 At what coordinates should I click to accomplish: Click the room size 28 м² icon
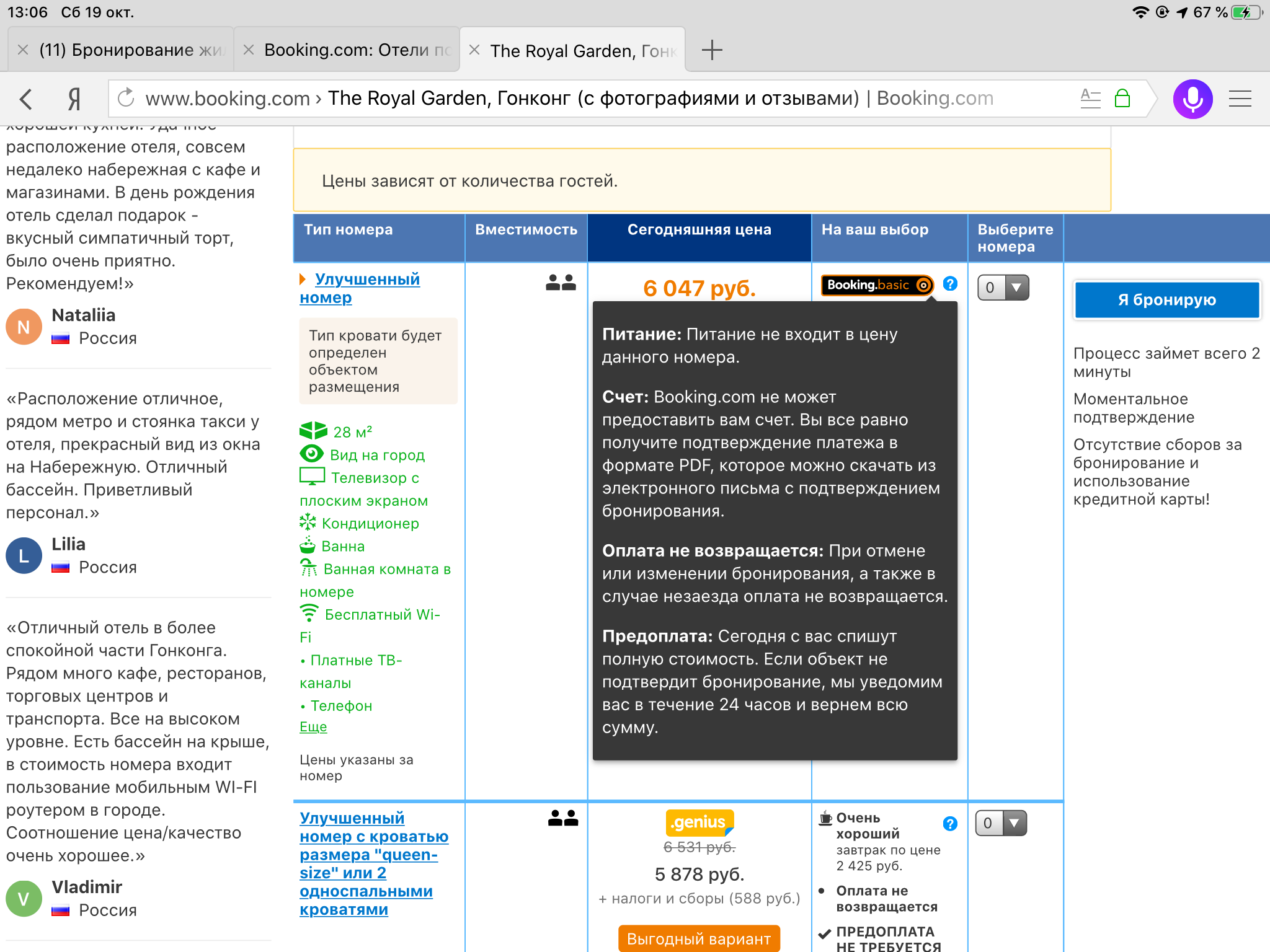pyautogui.click(x=313, y=431)
